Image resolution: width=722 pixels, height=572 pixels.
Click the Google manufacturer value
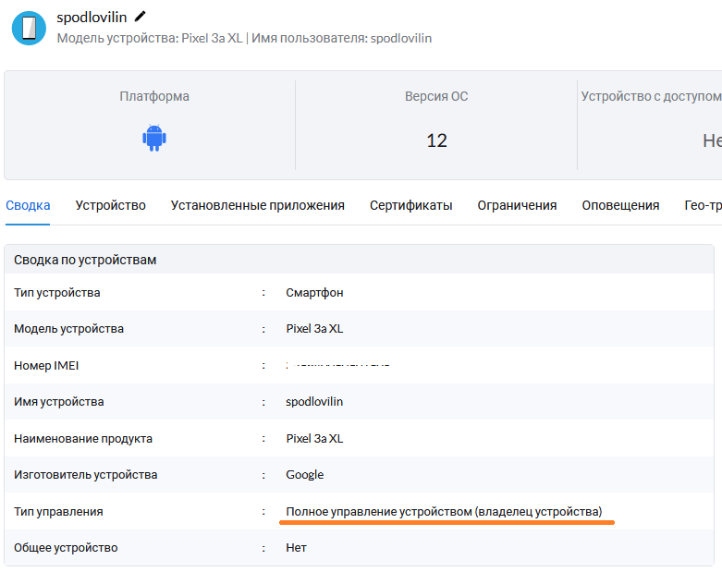tap(304, 475)
